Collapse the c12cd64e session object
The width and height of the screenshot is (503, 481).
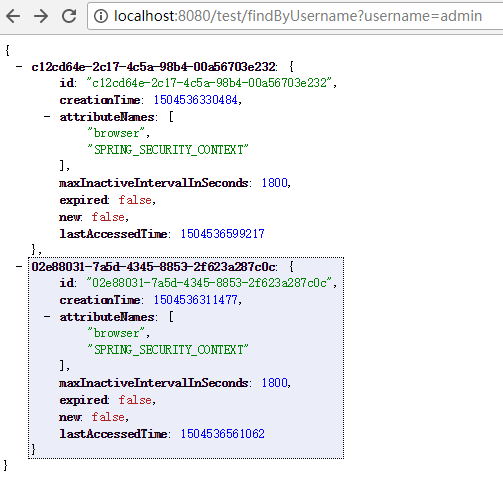click(19, 67)
